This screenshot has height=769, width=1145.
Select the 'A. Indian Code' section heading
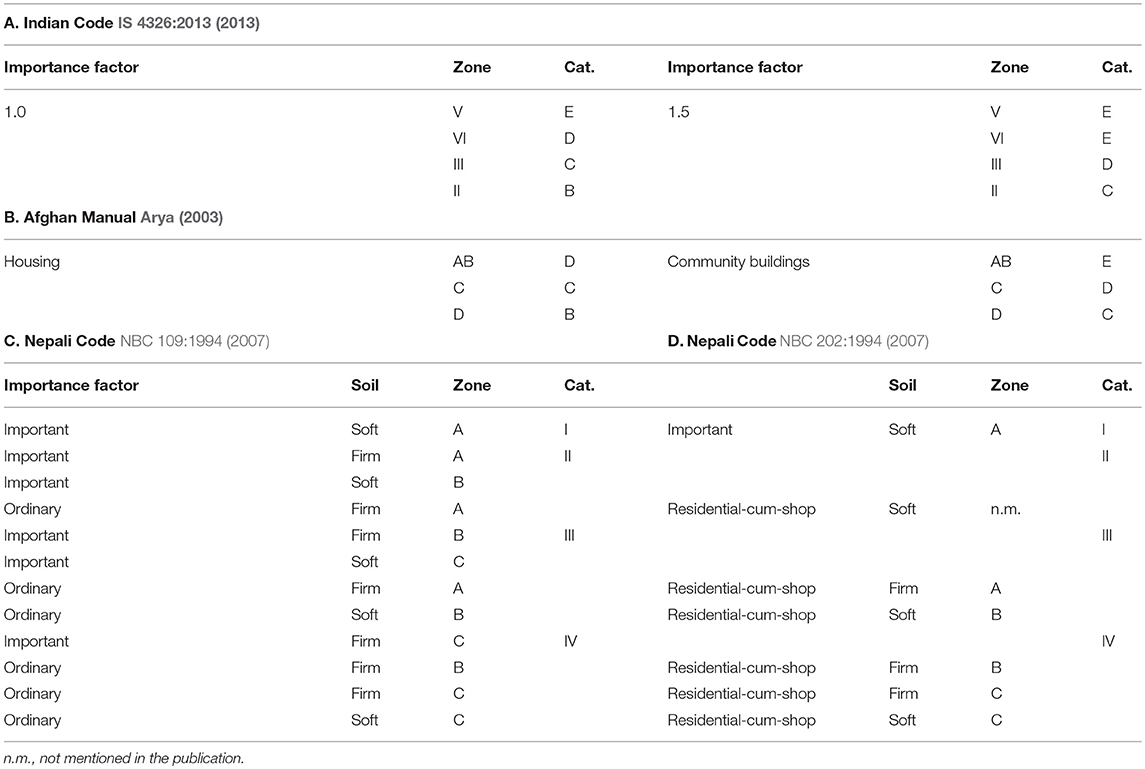[x=58, y=23]
